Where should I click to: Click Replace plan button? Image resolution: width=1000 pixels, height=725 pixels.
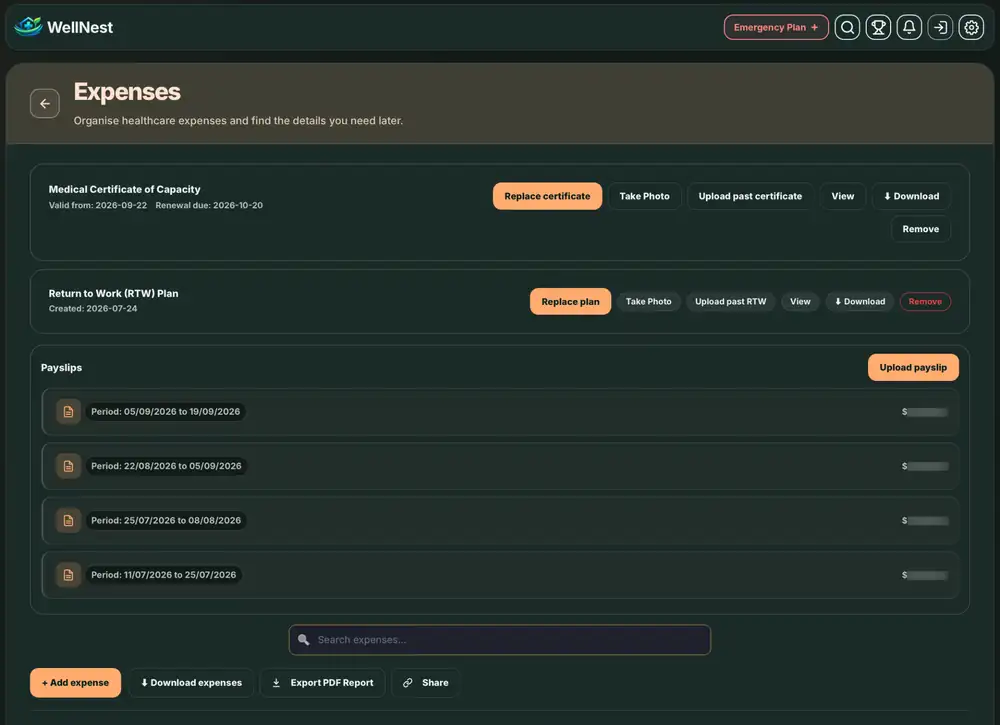pos(570,302)
